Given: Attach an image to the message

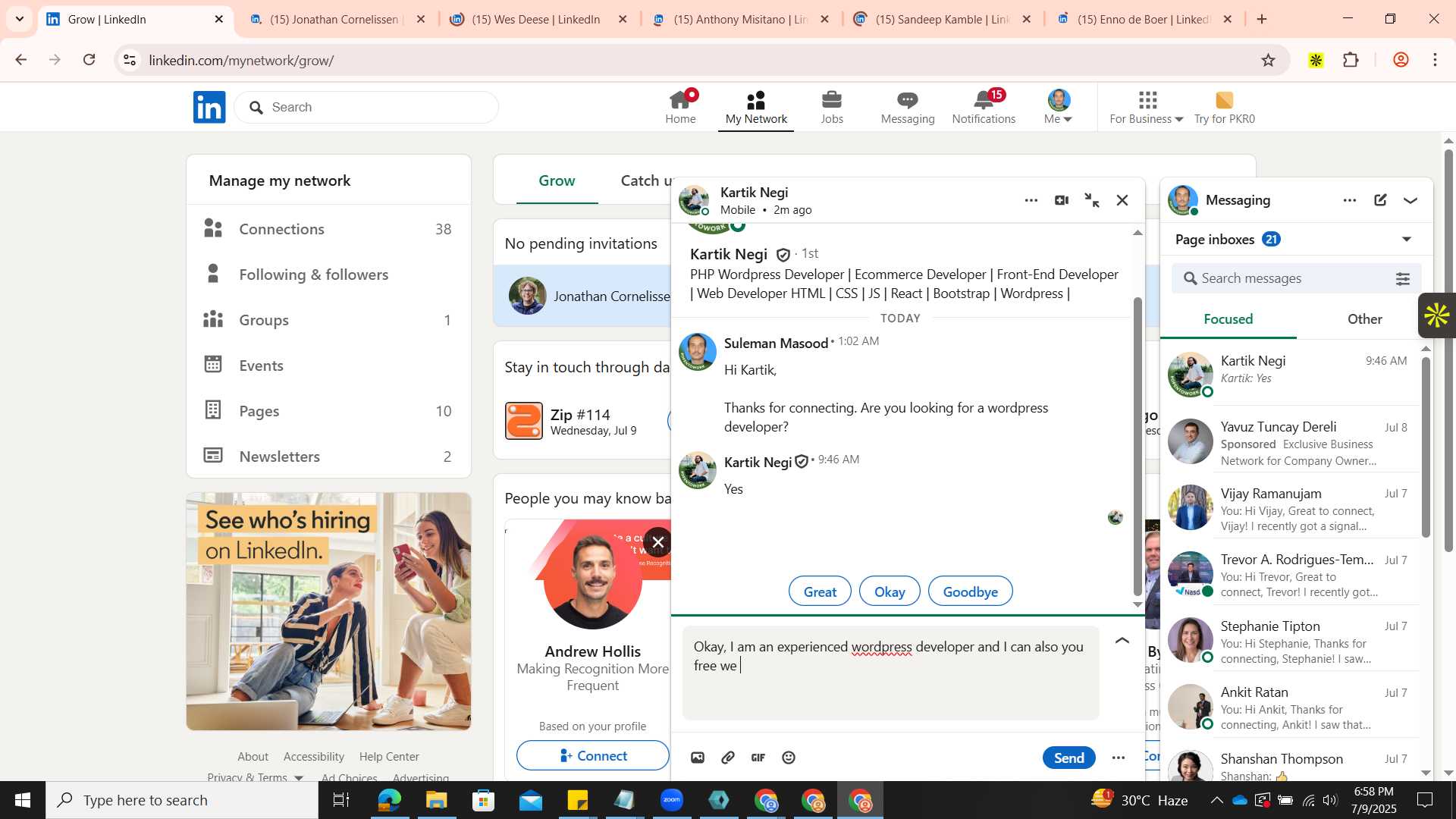Looking at the screenshot, I should 698,758.
